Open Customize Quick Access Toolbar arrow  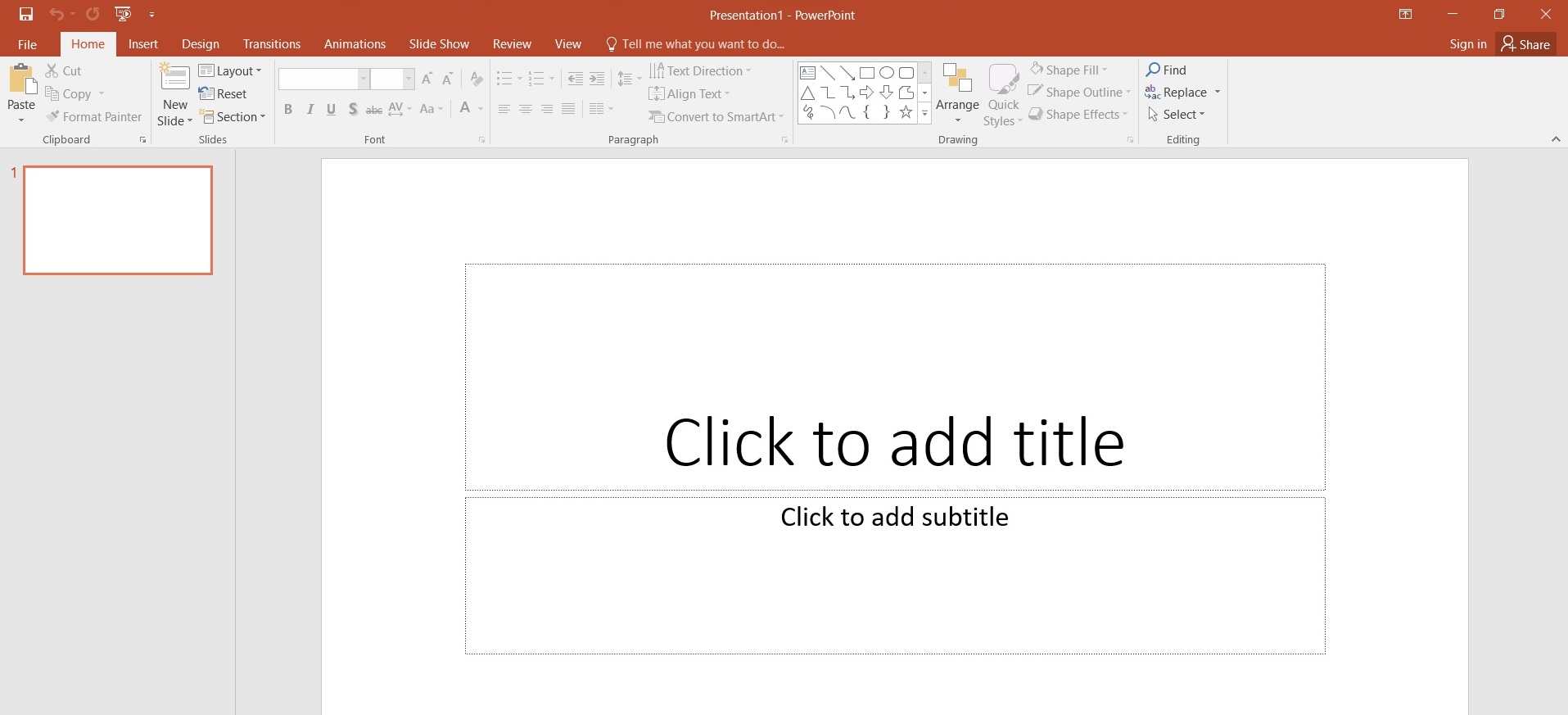point(151,15)
